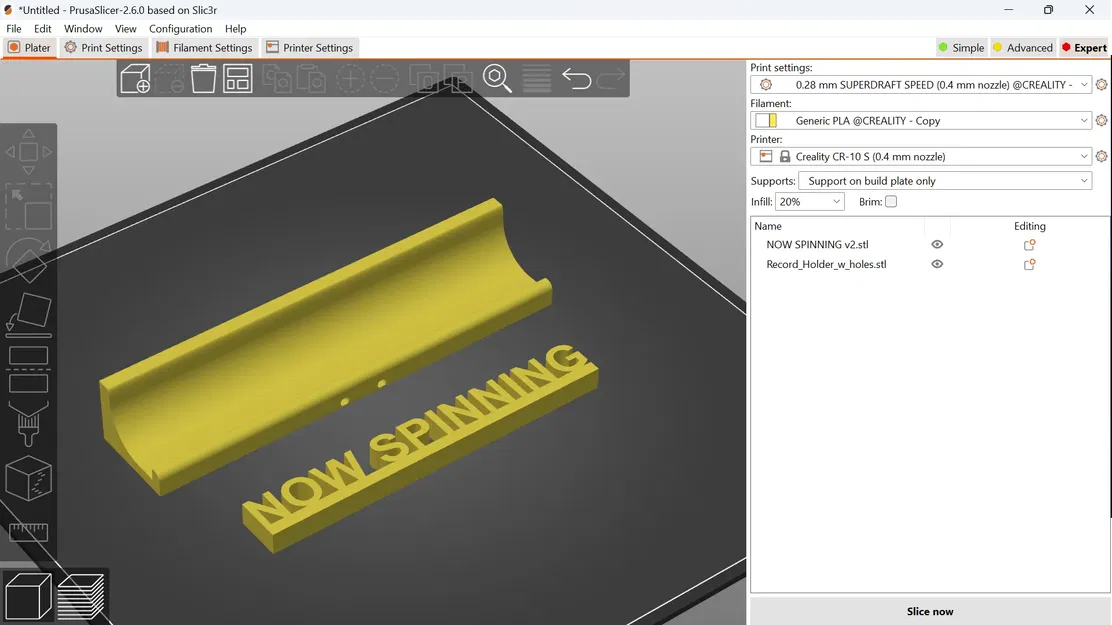1112x625 pixels.
Task: Hide Record_Holder_w_holes.stl with eye icon
Action: point(937,265)
